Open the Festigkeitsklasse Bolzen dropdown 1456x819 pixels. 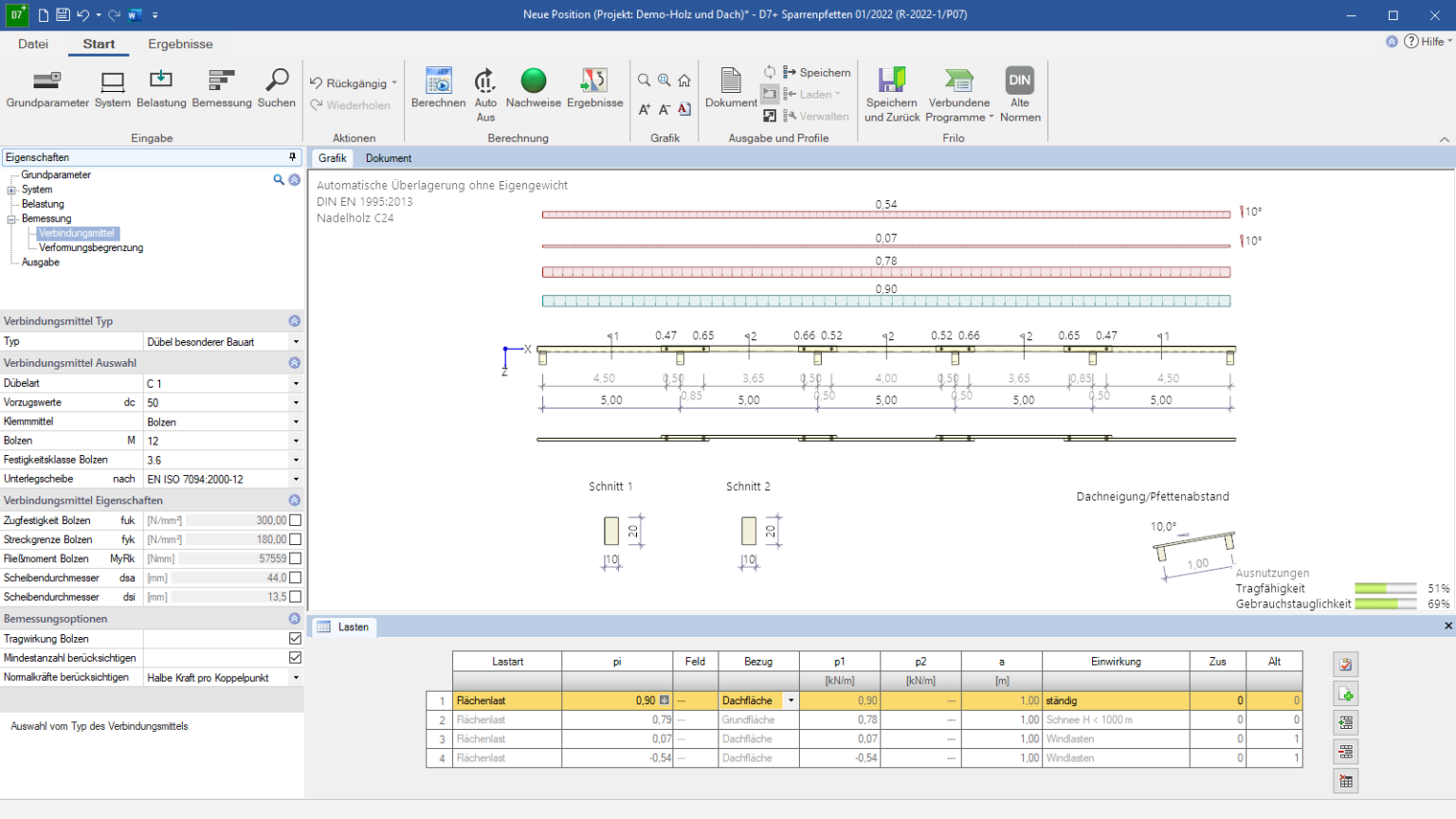296,460
